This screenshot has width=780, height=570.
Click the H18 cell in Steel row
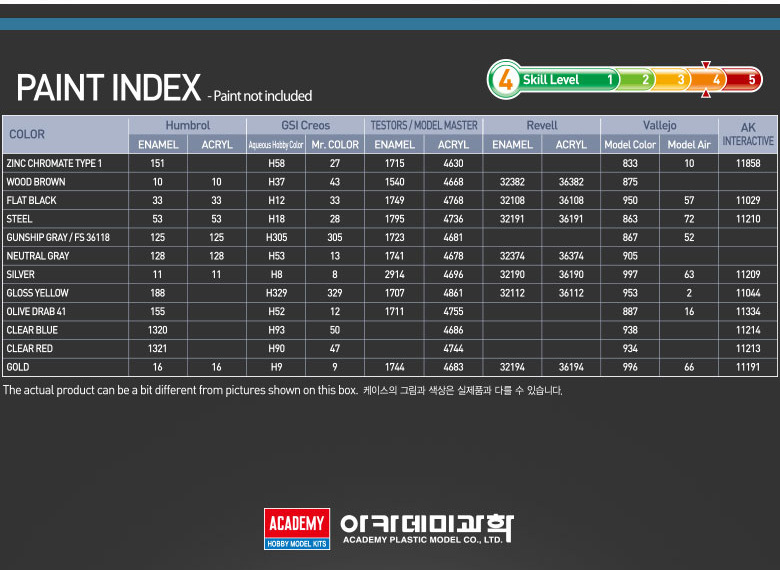point(276,219)
